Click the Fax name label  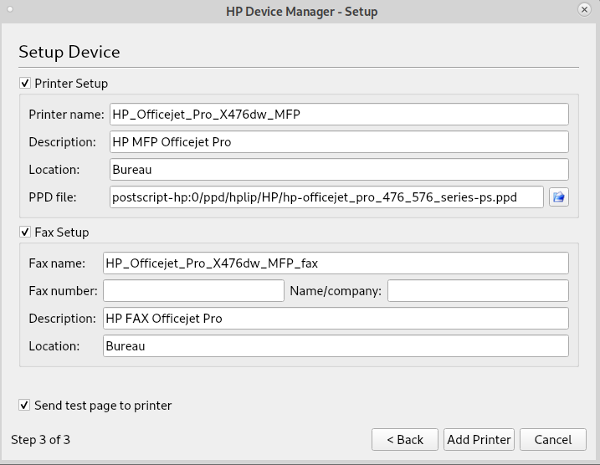point(57,263)
